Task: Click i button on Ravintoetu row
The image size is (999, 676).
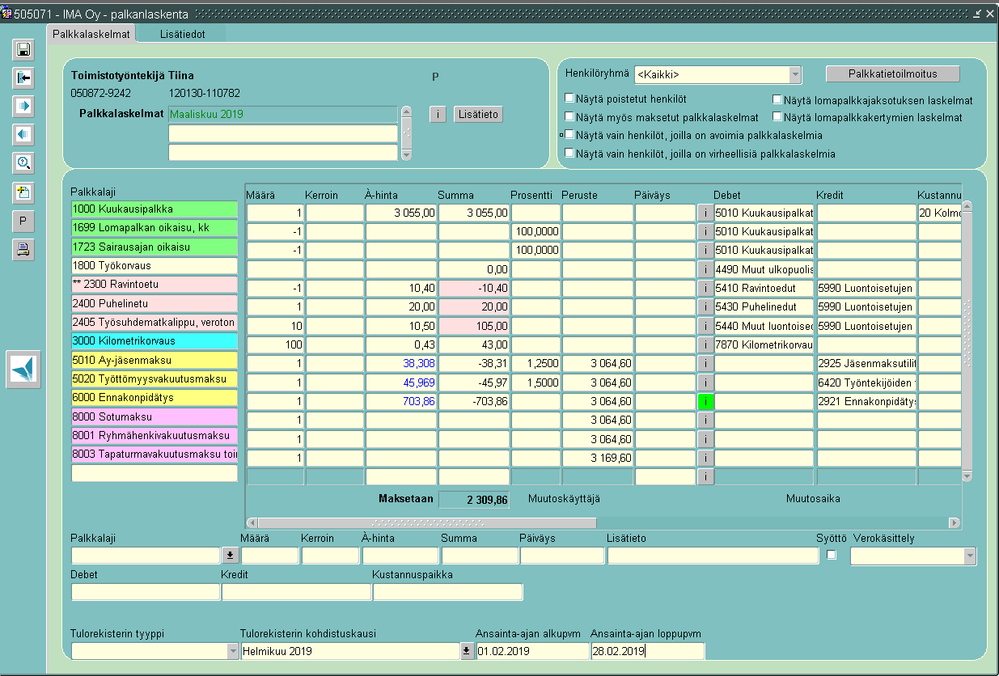Action: coord(705,288)
